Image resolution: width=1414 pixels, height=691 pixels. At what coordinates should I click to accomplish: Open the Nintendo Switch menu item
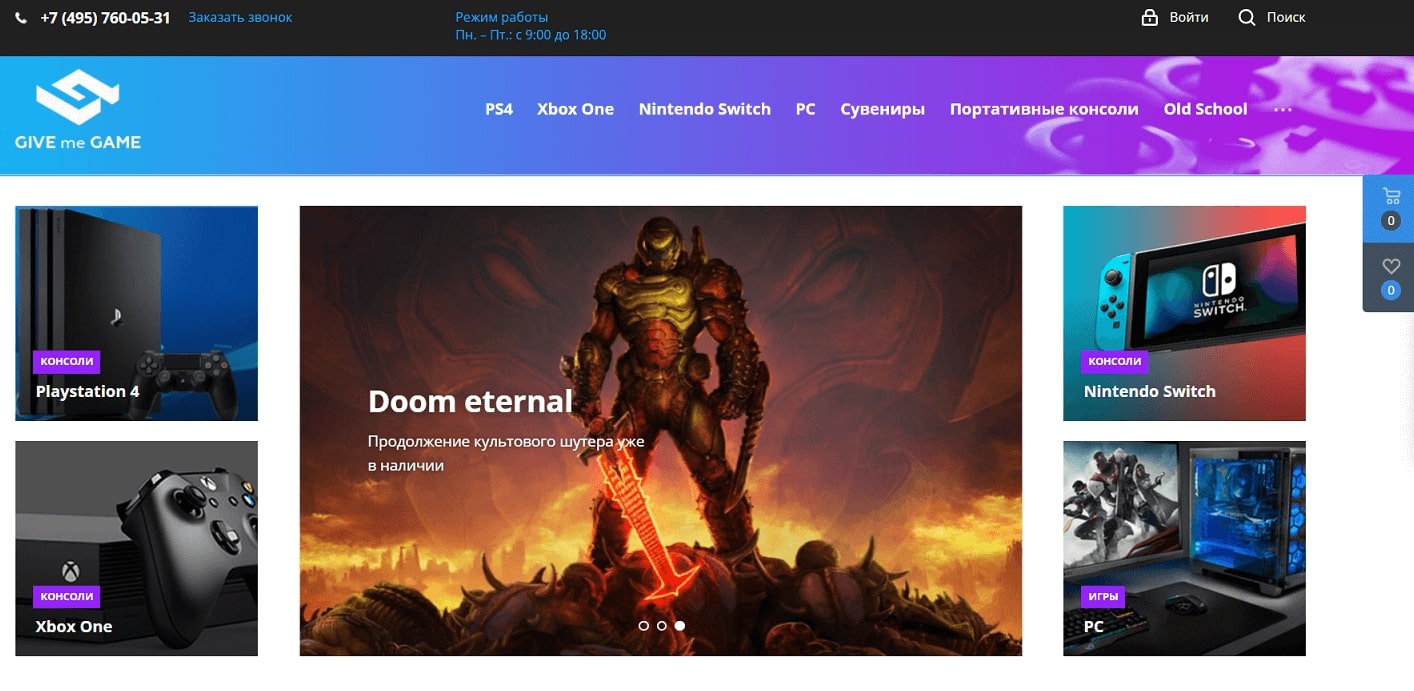[x=704, y=110]
